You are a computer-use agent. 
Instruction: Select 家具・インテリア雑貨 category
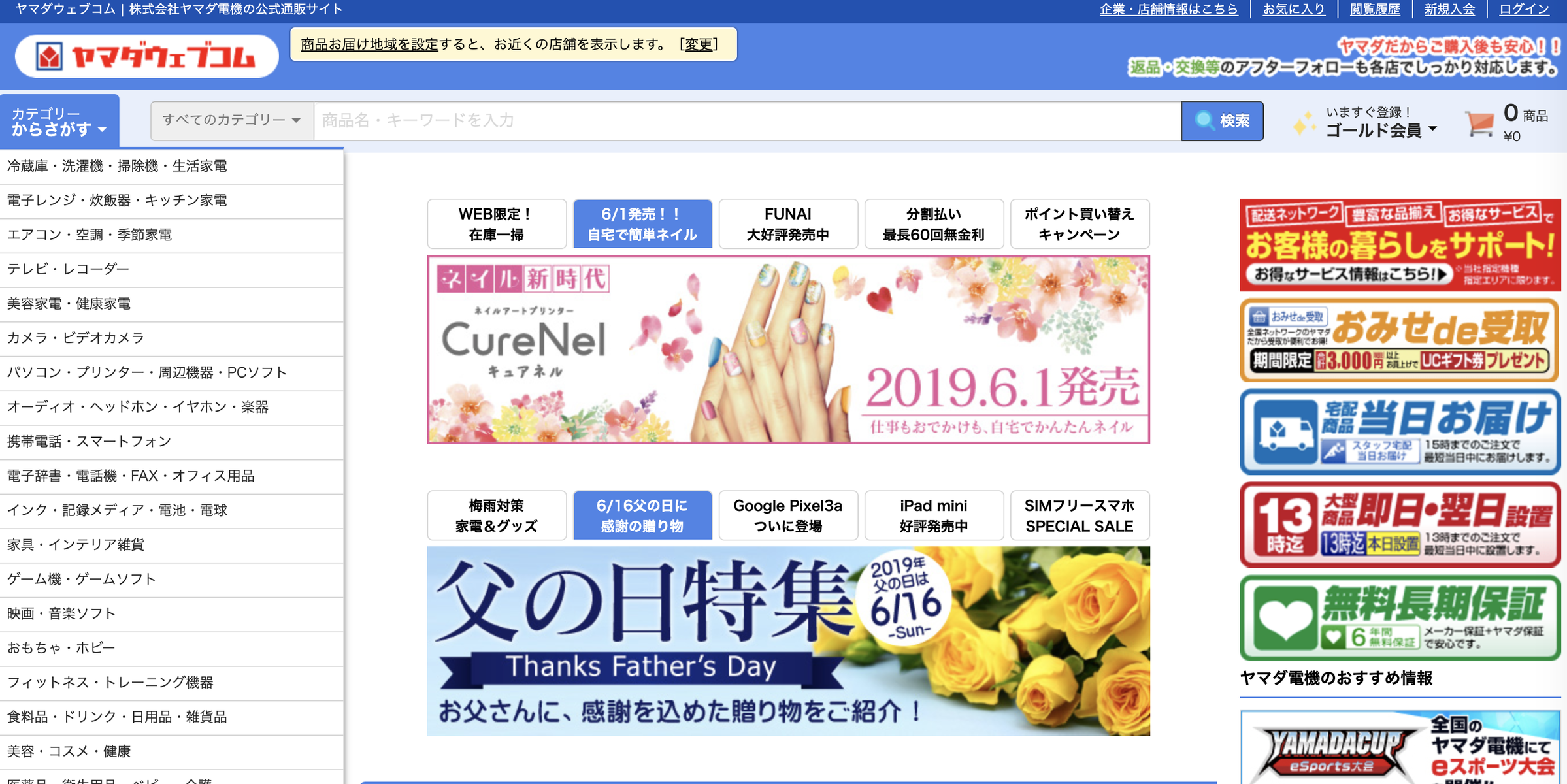click(x=171, y=546)
